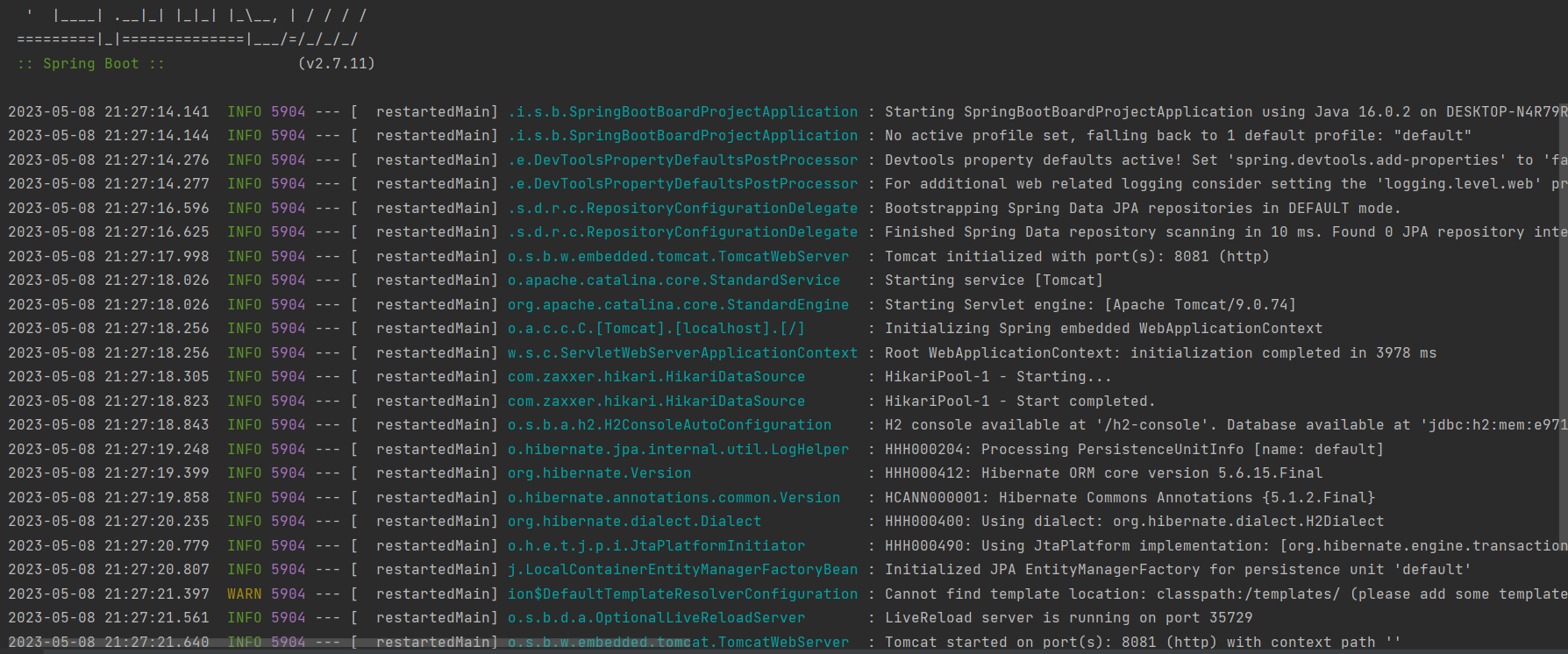
Task: Click message 'HHH000400: Using dialect: org.hibernate.dialect.H2Dialect'
Action: click(1135, 521)
